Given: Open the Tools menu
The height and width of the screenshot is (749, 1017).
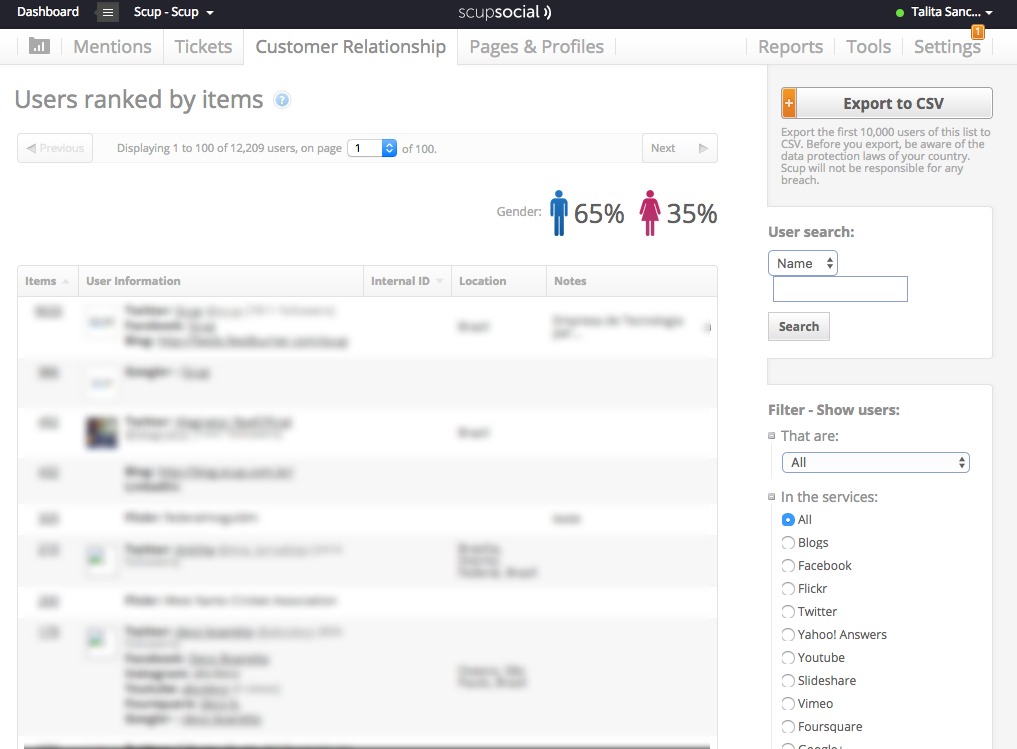Looking at the screenshot, I should click(x=868, y=47).
